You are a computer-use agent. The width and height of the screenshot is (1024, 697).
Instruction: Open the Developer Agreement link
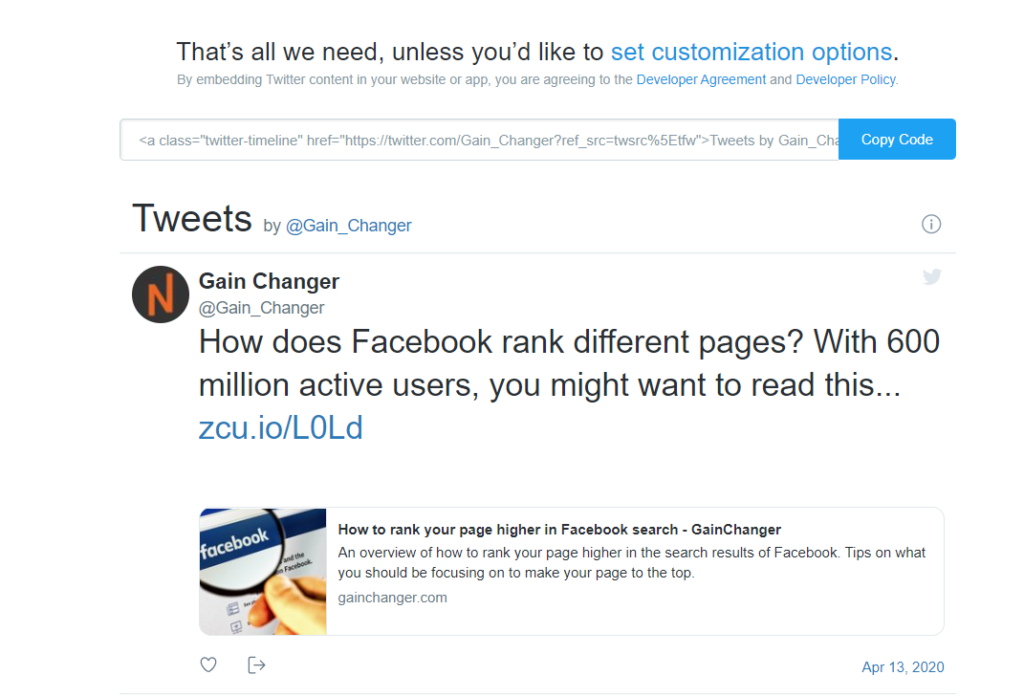[x=701, y=80]
